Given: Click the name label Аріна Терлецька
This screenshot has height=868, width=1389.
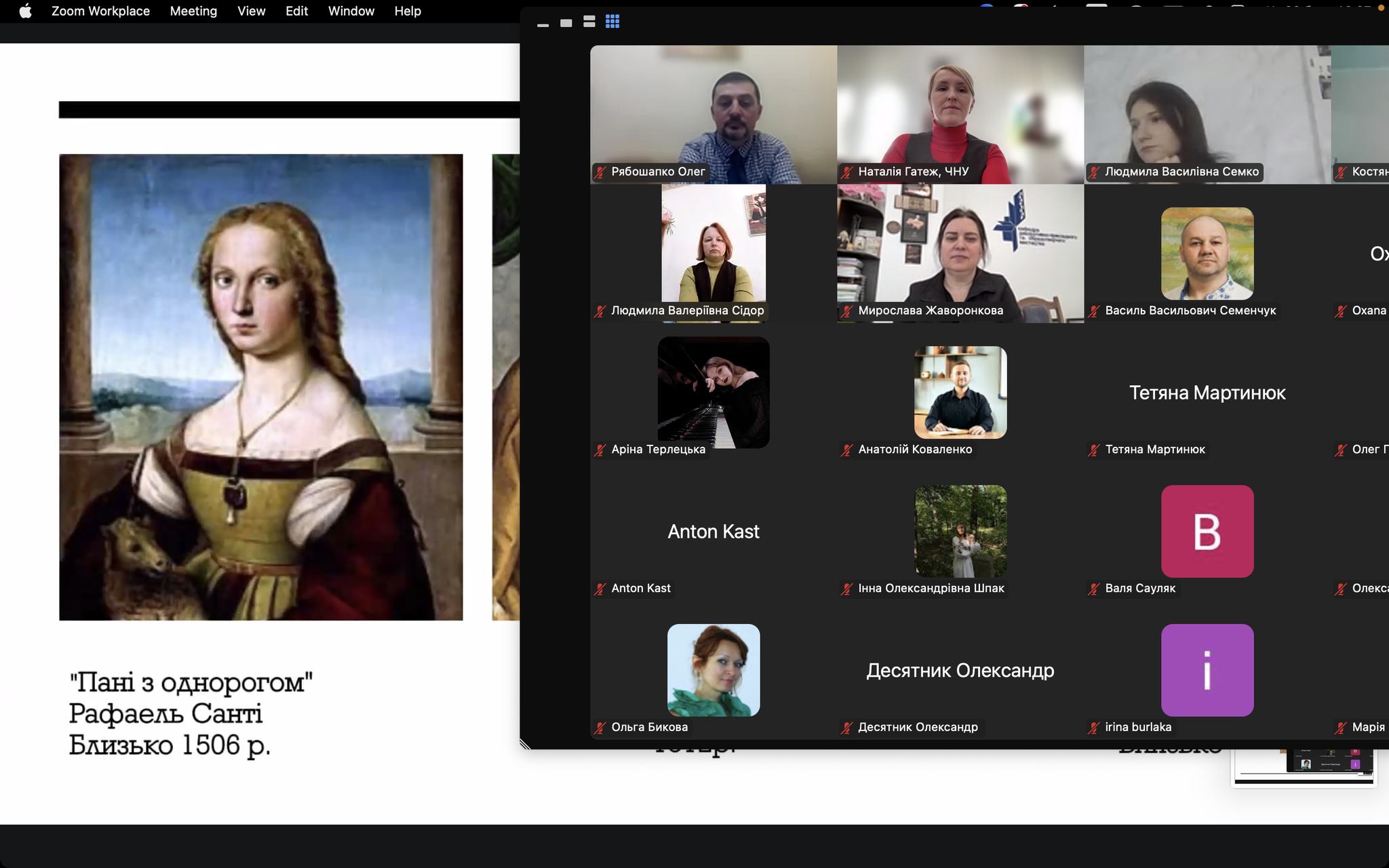Looking at the screenshot, I should point(659,449).
